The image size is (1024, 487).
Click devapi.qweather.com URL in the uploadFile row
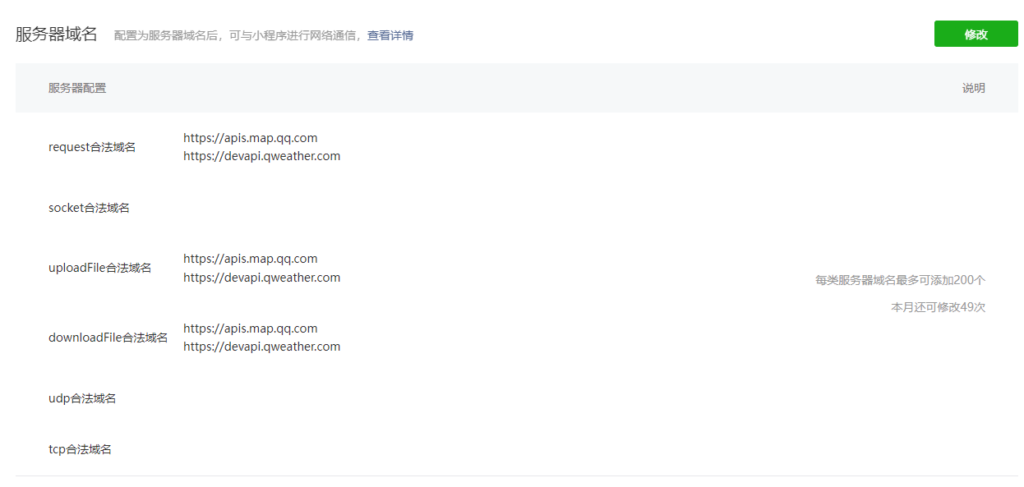coord(262,277)
